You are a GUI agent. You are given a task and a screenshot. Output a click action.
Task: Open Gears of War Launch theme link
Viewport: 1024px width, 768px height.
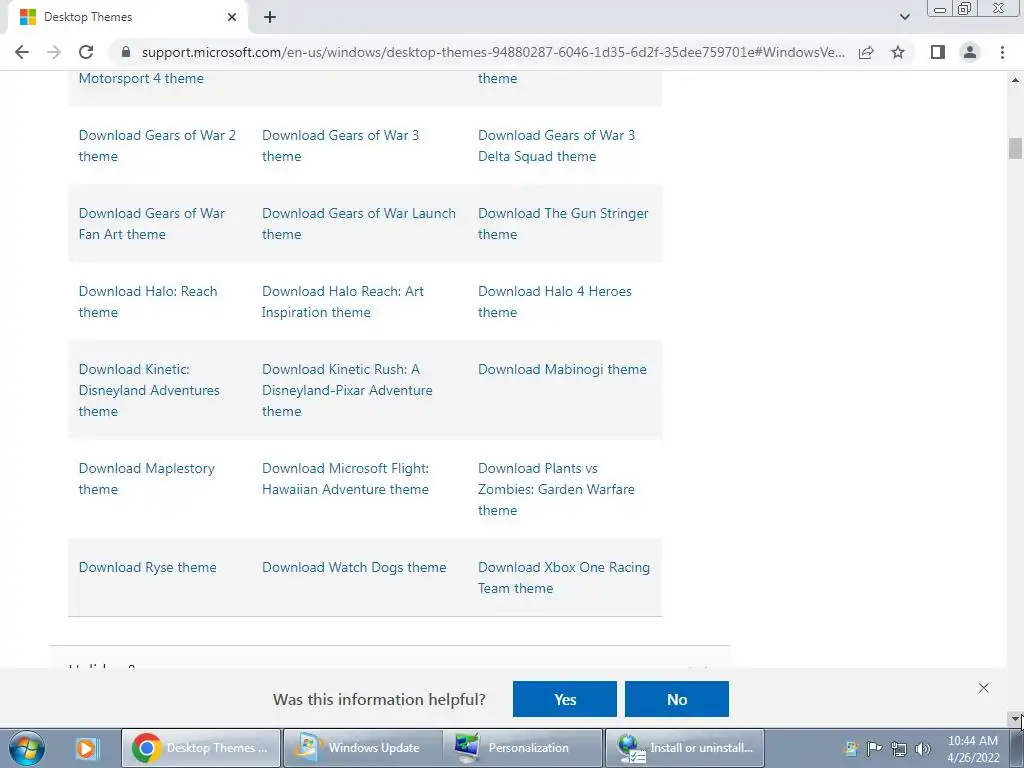(x=359, y=223)
